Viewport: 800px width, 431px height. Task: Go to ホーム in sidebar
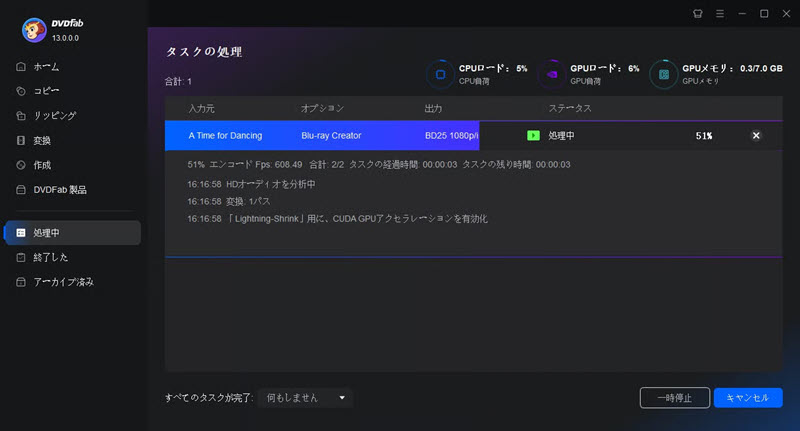click(x=46, y=66)
